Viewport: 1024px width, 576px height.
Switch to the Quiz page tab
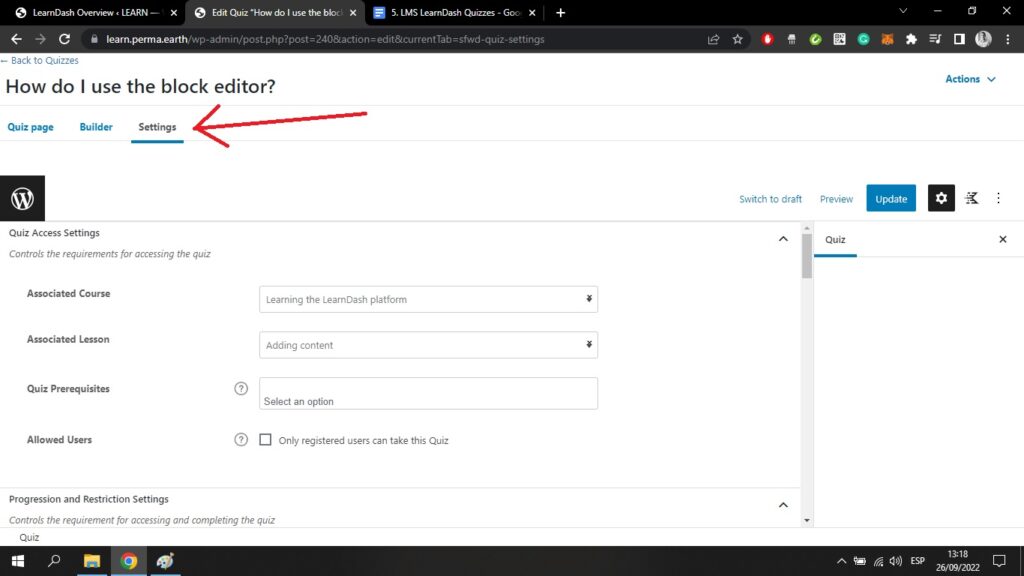click(30, 127)
